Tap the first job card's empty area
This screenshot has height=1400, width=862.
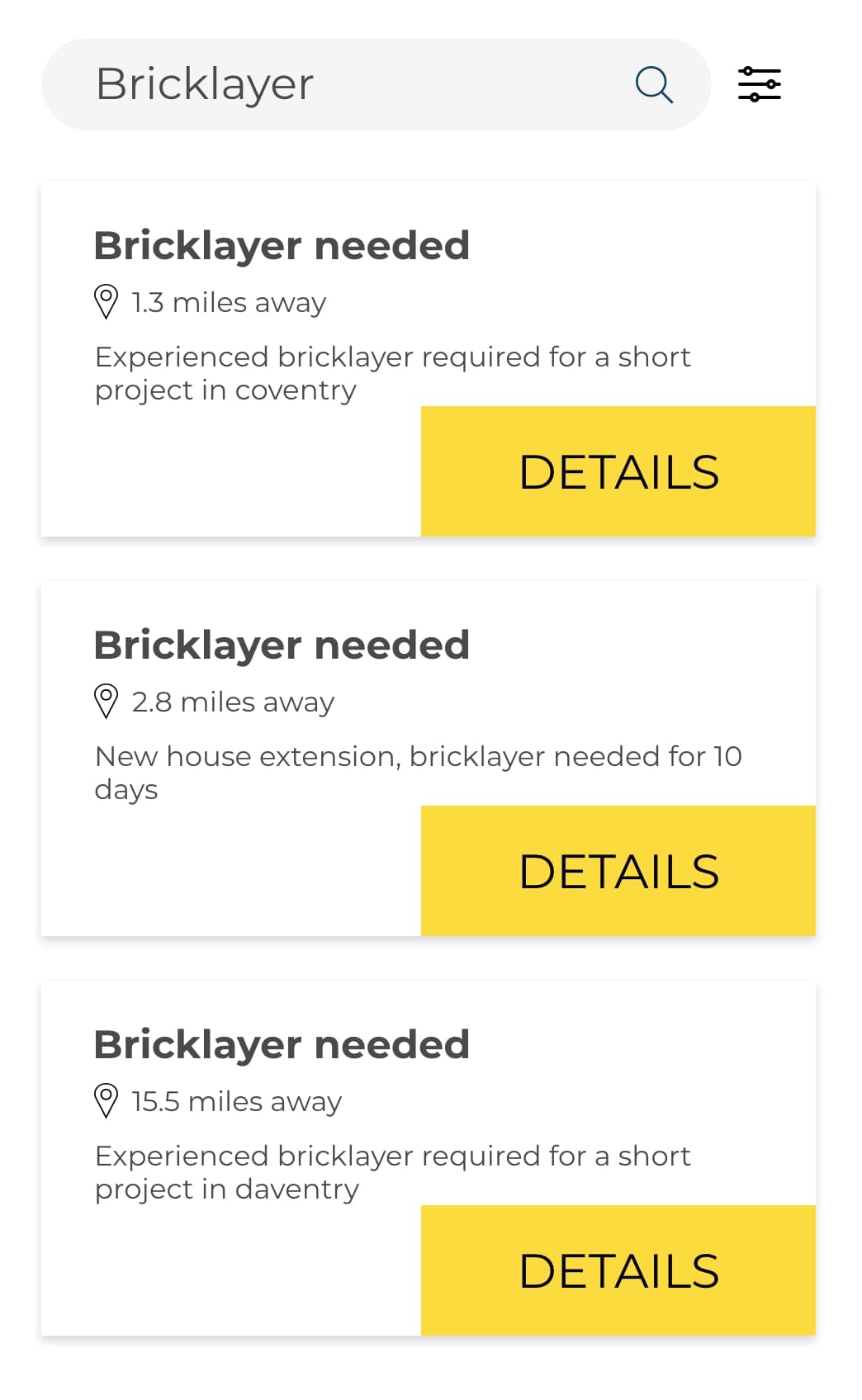(231, 471)
